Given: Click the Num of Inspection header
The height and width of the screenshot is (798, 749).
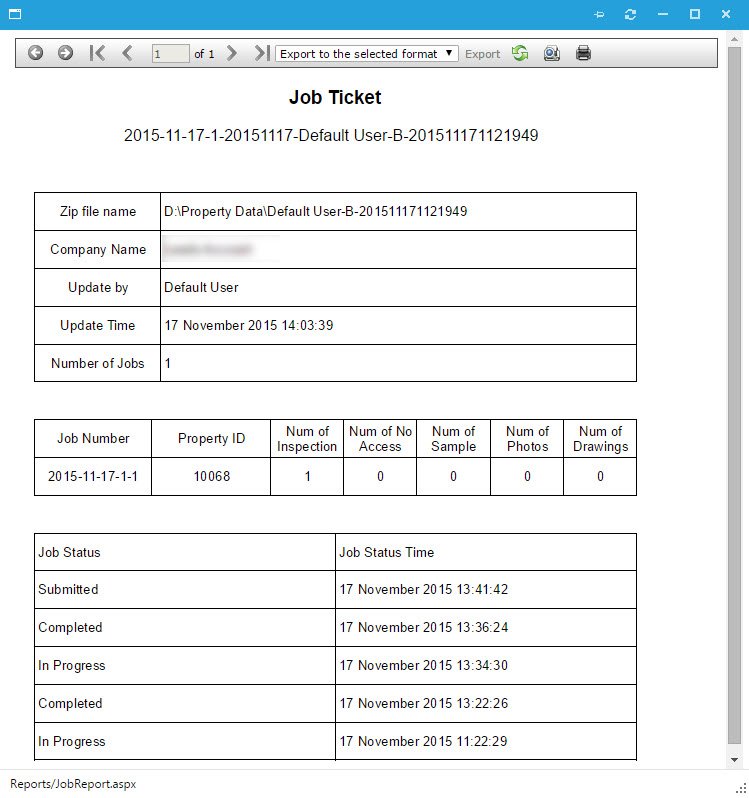Looking at the screenshot, I should pyautogui.click(x=307, y=439).
